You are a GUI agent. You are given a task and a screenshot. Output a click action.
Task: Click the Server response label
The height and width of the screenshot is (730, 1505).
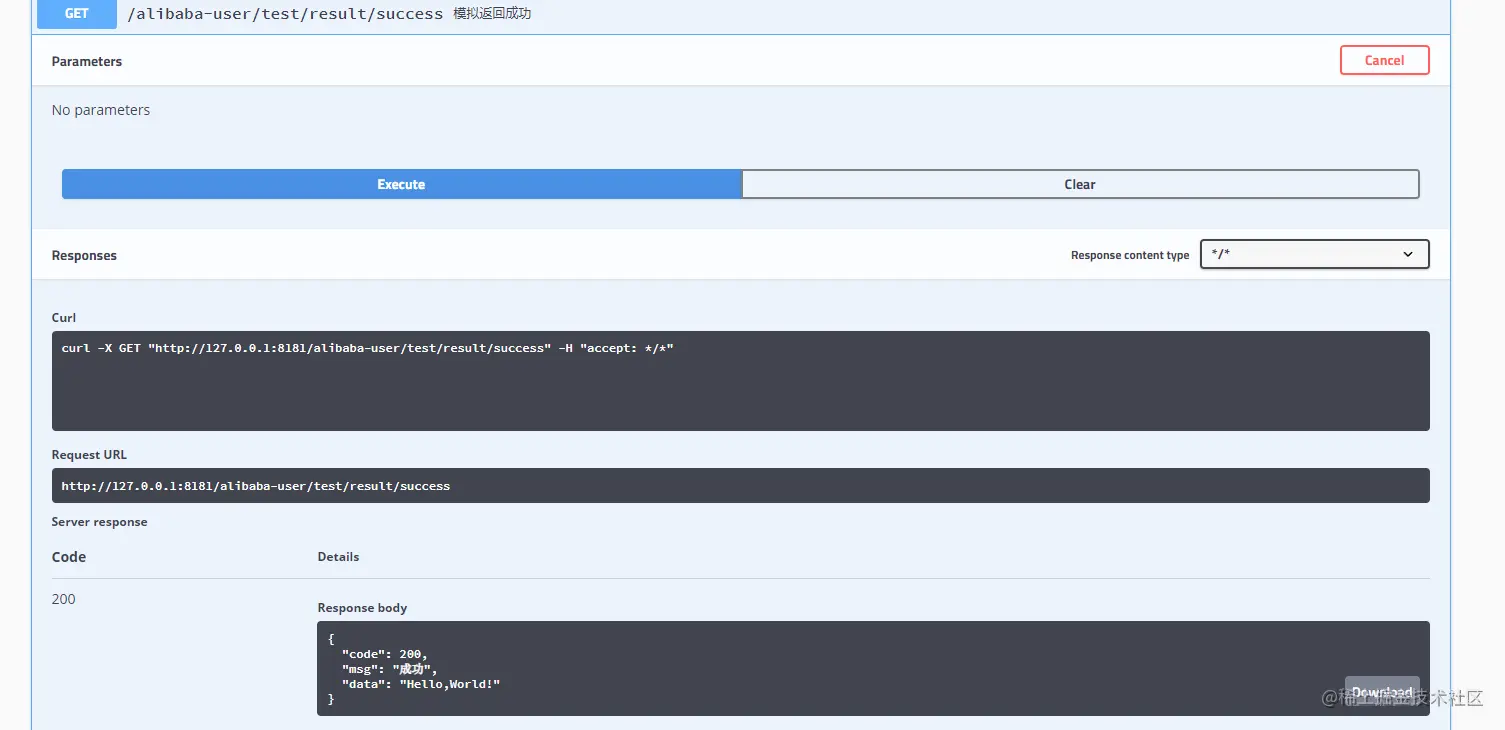point(99,521)
